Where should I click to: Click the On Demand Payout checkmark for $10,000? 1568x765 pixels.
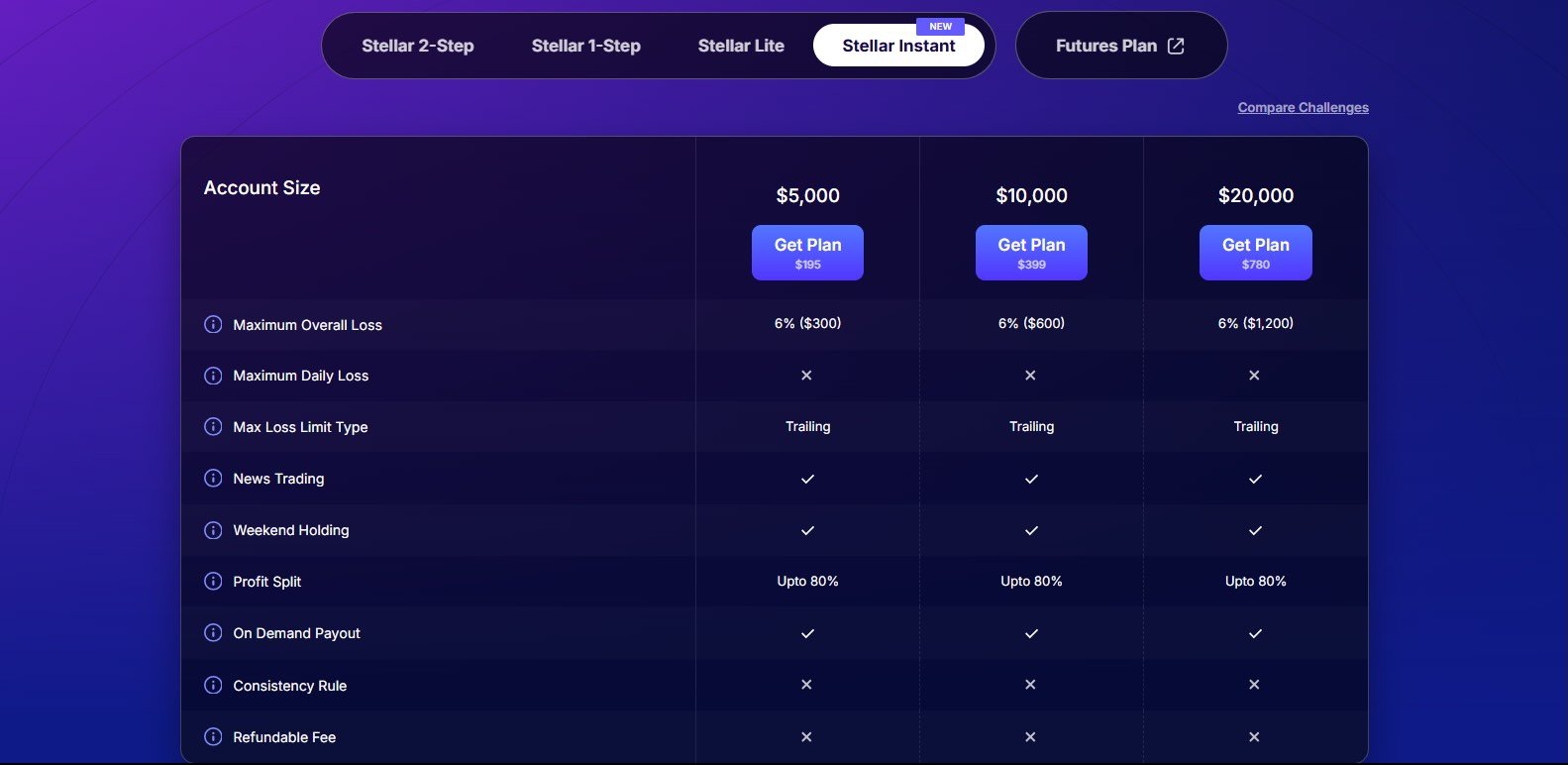point(1031,633)
